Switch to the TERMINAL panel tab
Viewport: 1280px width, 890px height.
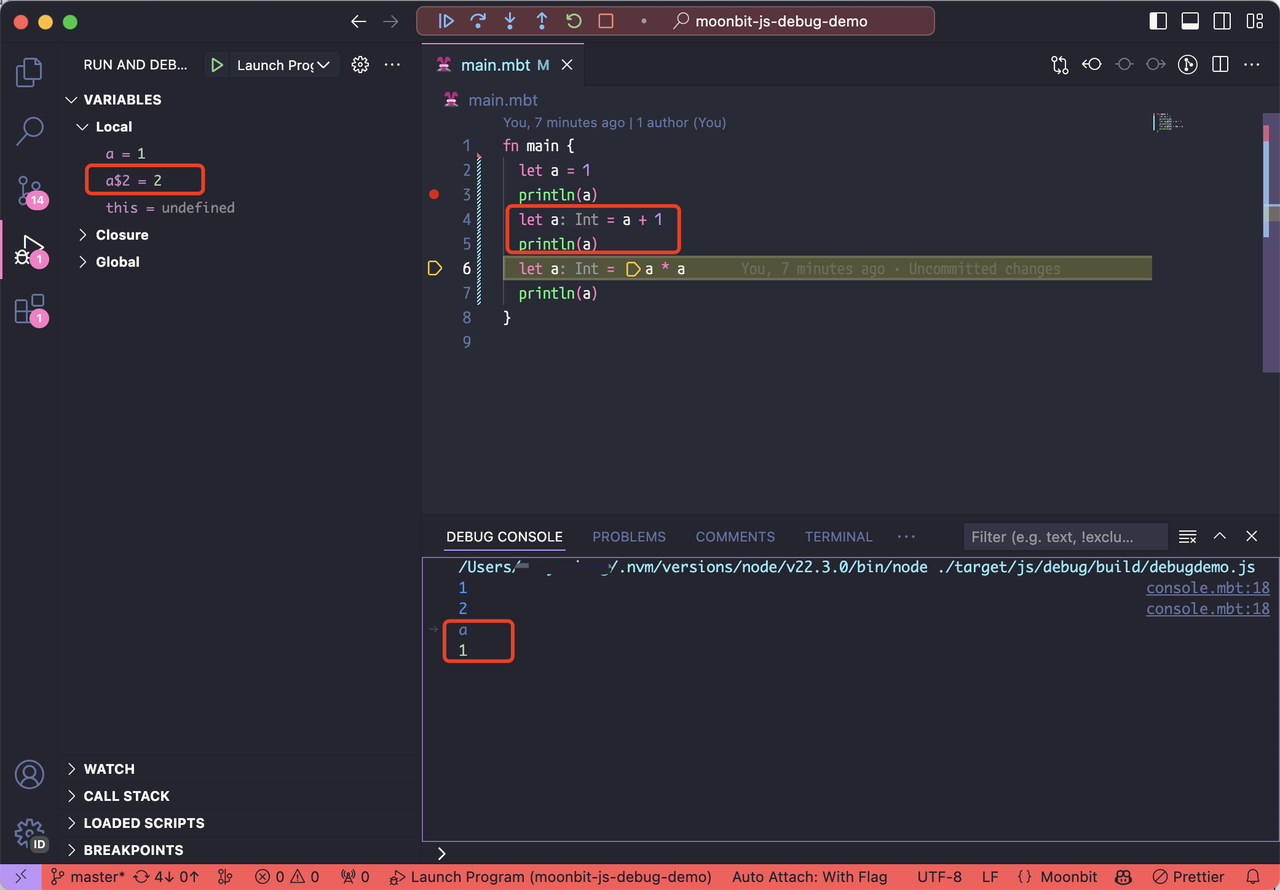point(838,537)
